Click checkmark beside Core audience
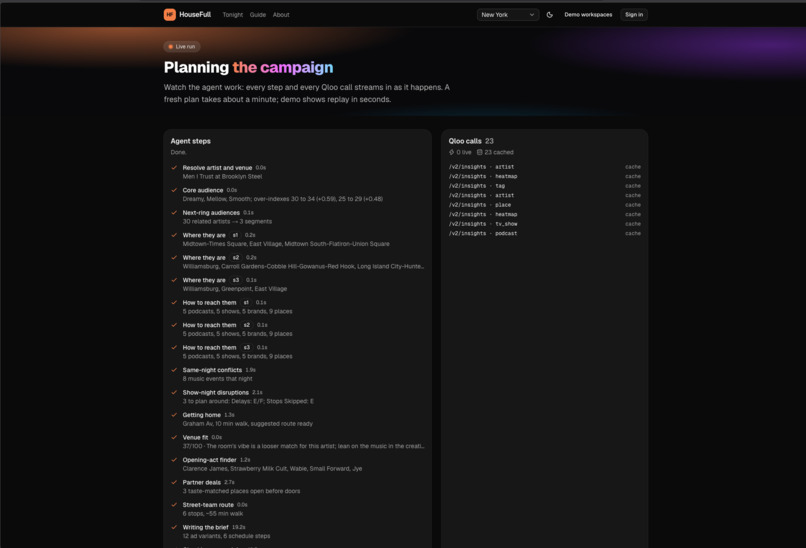The height and width of the screenshot is (548, 806). [x=174, y=190]
